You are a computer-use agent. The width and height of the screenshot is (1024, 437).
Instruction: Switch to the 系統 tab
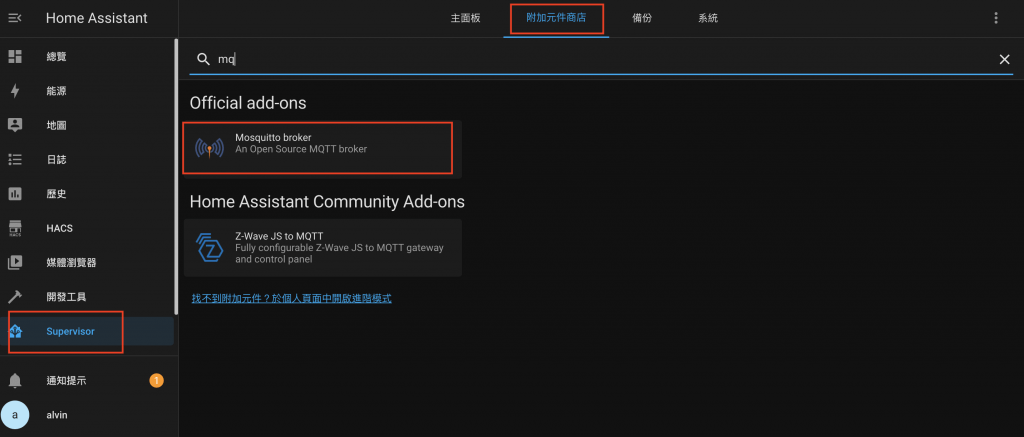click(708, 18)
